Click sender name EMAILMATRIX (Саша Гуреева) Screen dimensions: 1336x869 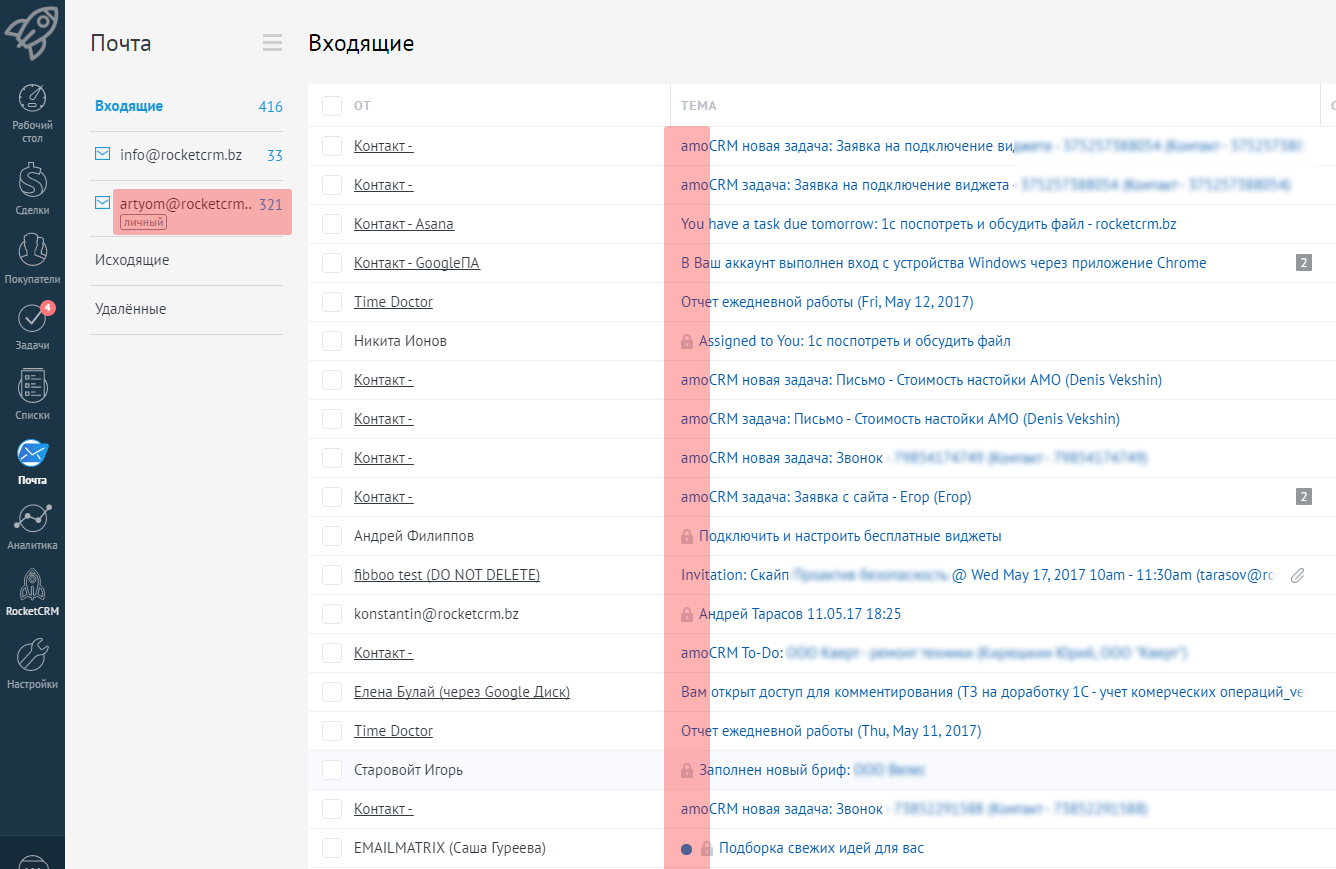pyautogui.click(x=450, y=848)
